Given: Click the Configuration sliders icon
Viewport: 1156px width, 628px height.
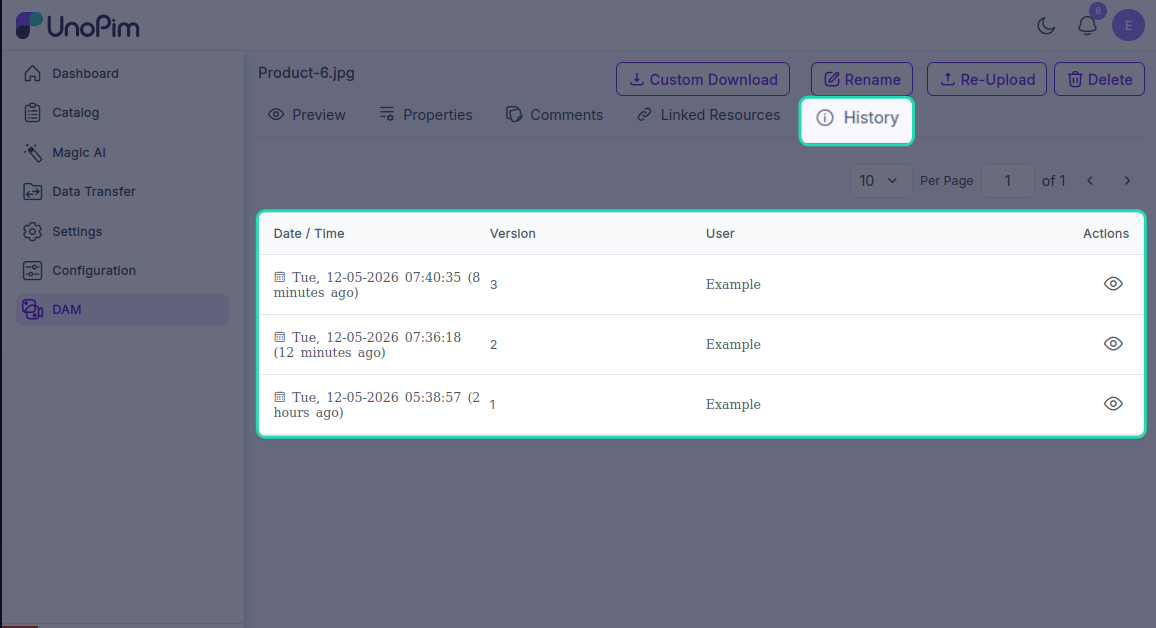Looking at the screenshot, I should point(32,271).
